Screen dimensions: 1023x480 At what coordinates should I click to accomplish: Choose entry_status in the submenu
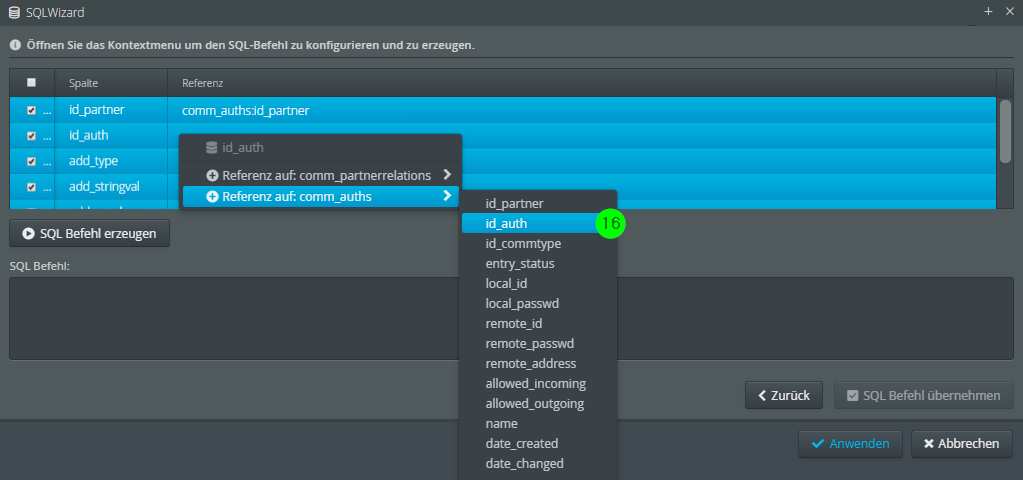click(539, 264)
